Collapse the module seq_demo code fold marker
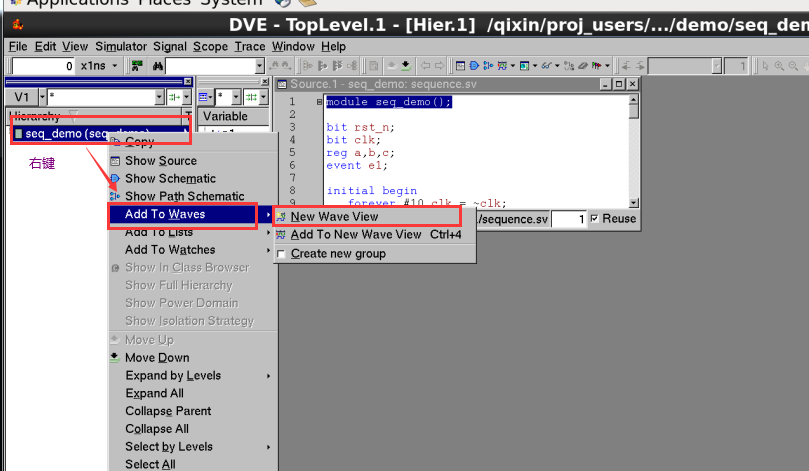The height and width of the screenshot is (471, 809). (319, 102)
